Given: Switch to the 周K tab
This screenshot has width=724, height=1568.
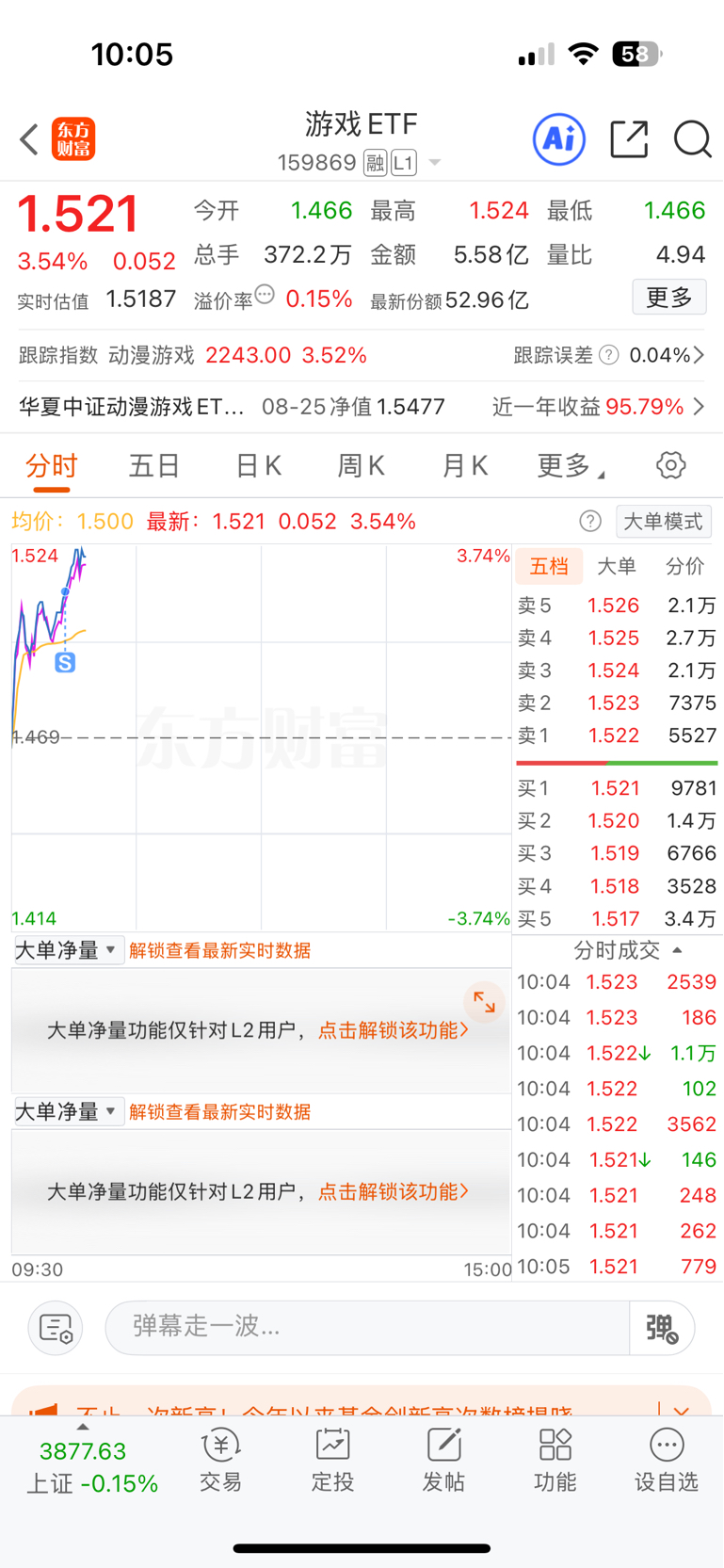Looking at the screenshot, I should pos(362,465).
